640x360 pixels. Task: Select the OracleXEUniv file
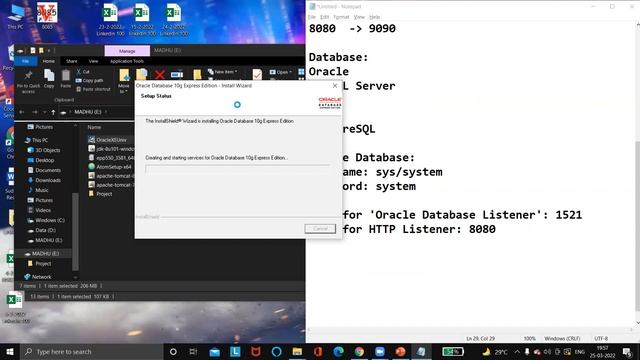click(111, 140)
